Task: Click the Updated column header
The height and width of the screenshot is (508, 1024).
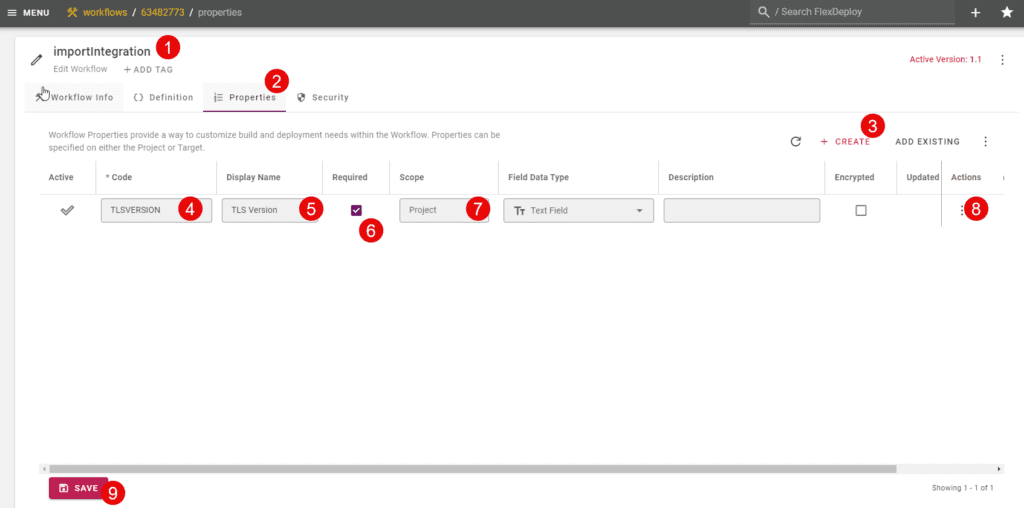Action: 918,178
